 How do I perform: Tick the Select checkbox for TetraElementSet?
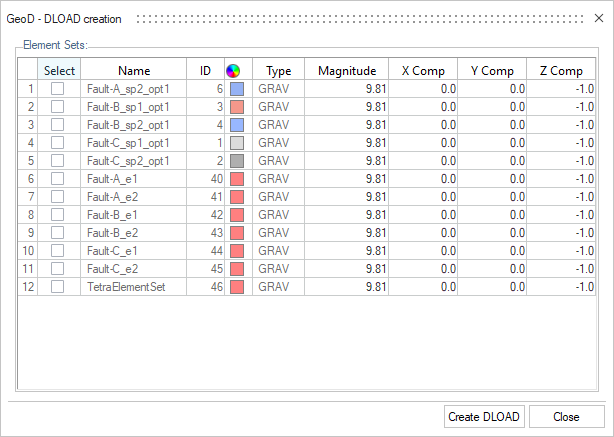click(x=58, y=287)
